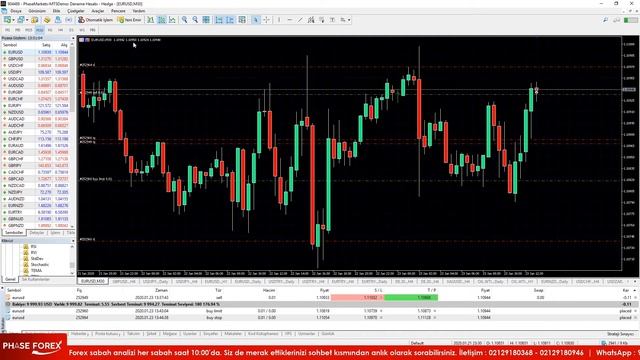Open the profiles dropdown arrow
Image resolution: width=640 pixels, height=360 pixels.
coord(27,20)
